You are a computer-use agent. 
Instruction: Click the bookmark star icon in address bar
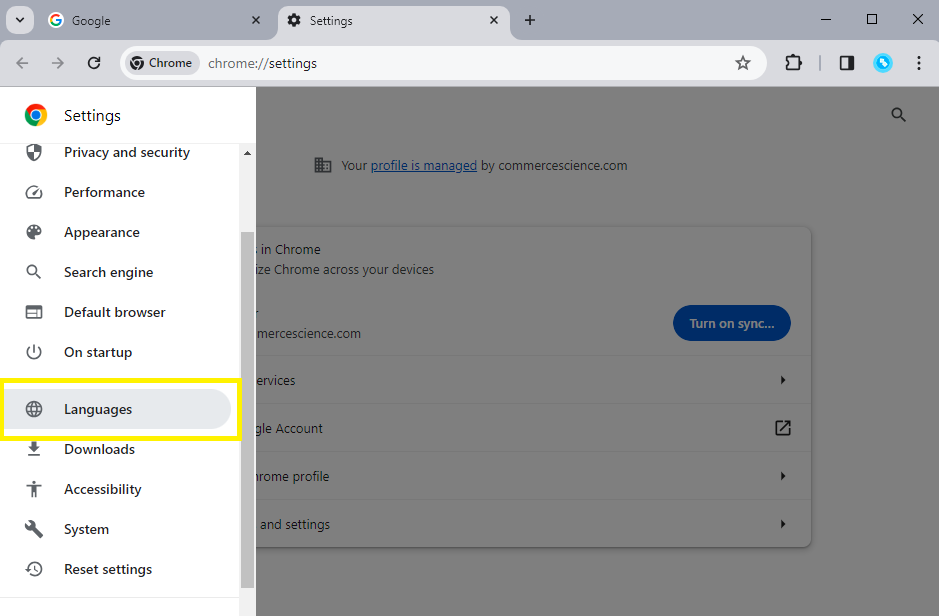pos(742,63)
